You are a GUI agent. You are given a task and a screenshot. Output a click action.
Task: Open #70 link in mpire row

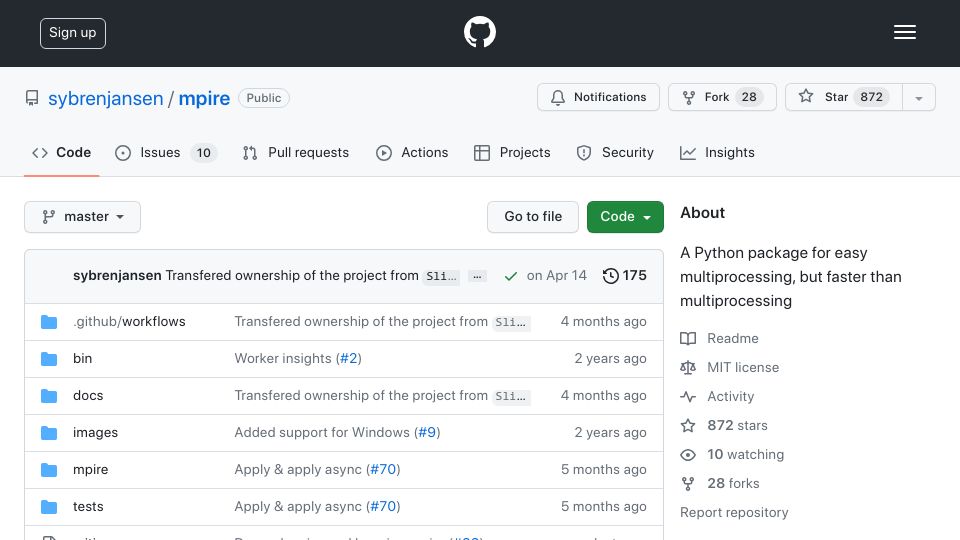tap(383, 470)
